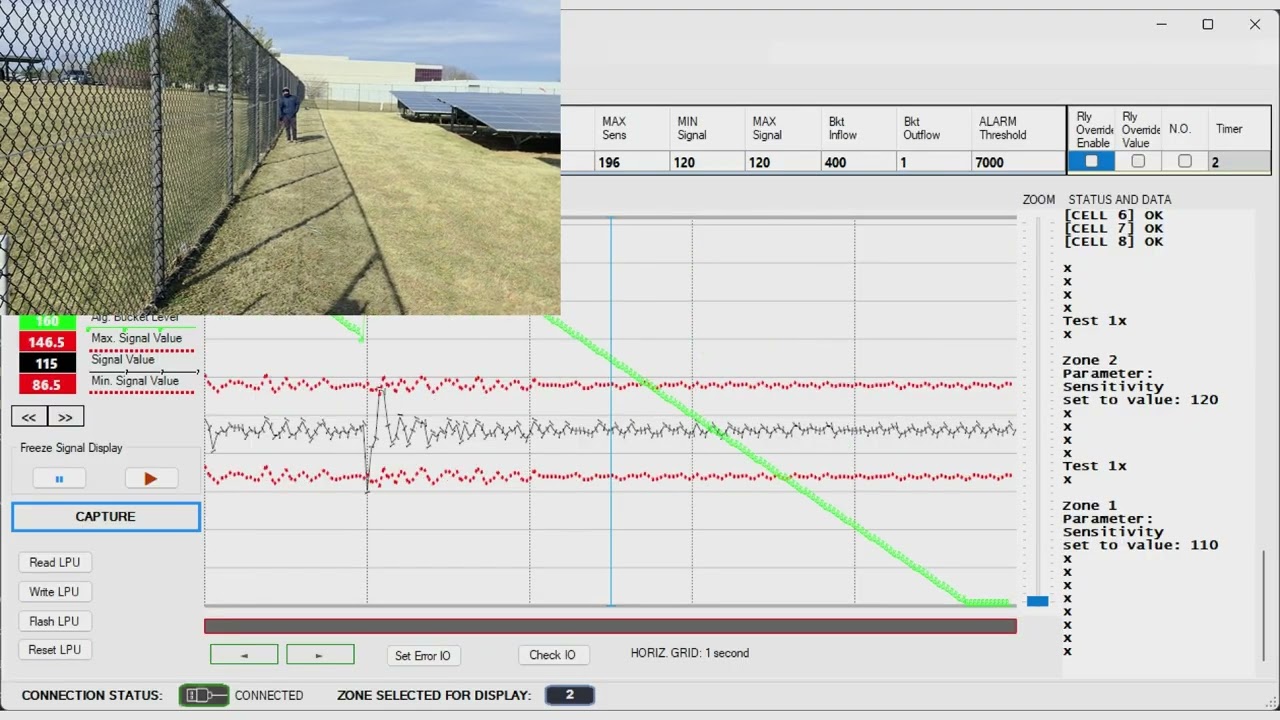1280x720 pixels.
Task: Enable the Rly Override Enable checkbox
Action: (x=1091, y=161)
